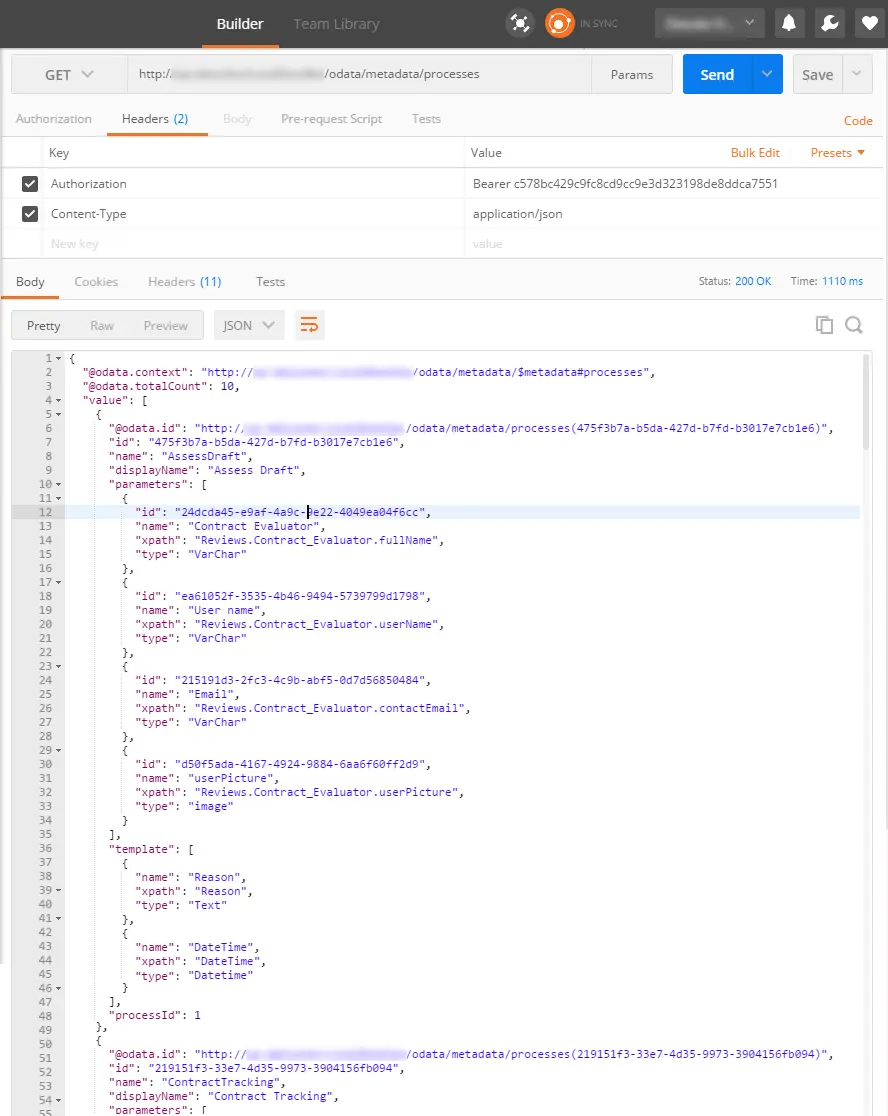
Task: Click the "Contract Evaluator" name value
Action: (x=253, y=526)
